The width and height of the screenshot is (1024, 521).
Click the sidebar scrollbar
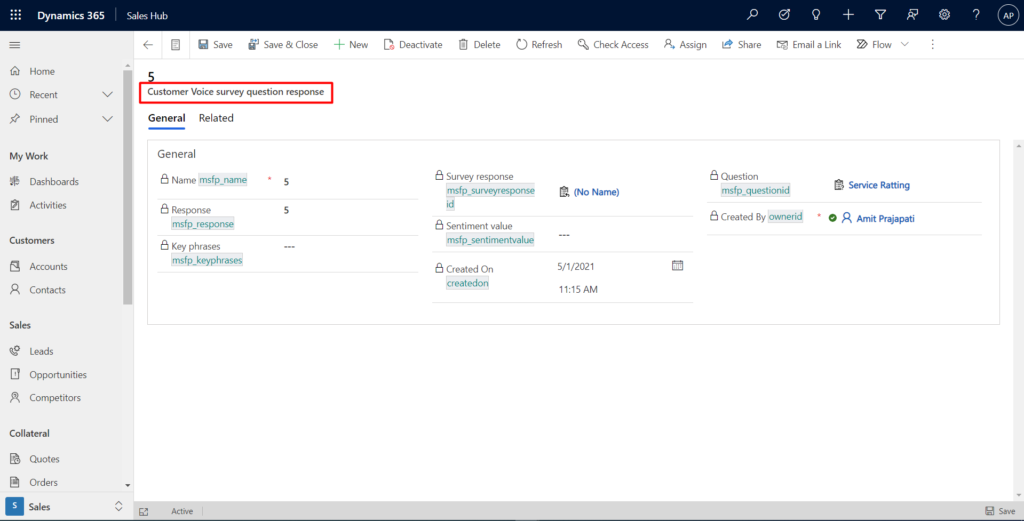click(x=127, y=186)
